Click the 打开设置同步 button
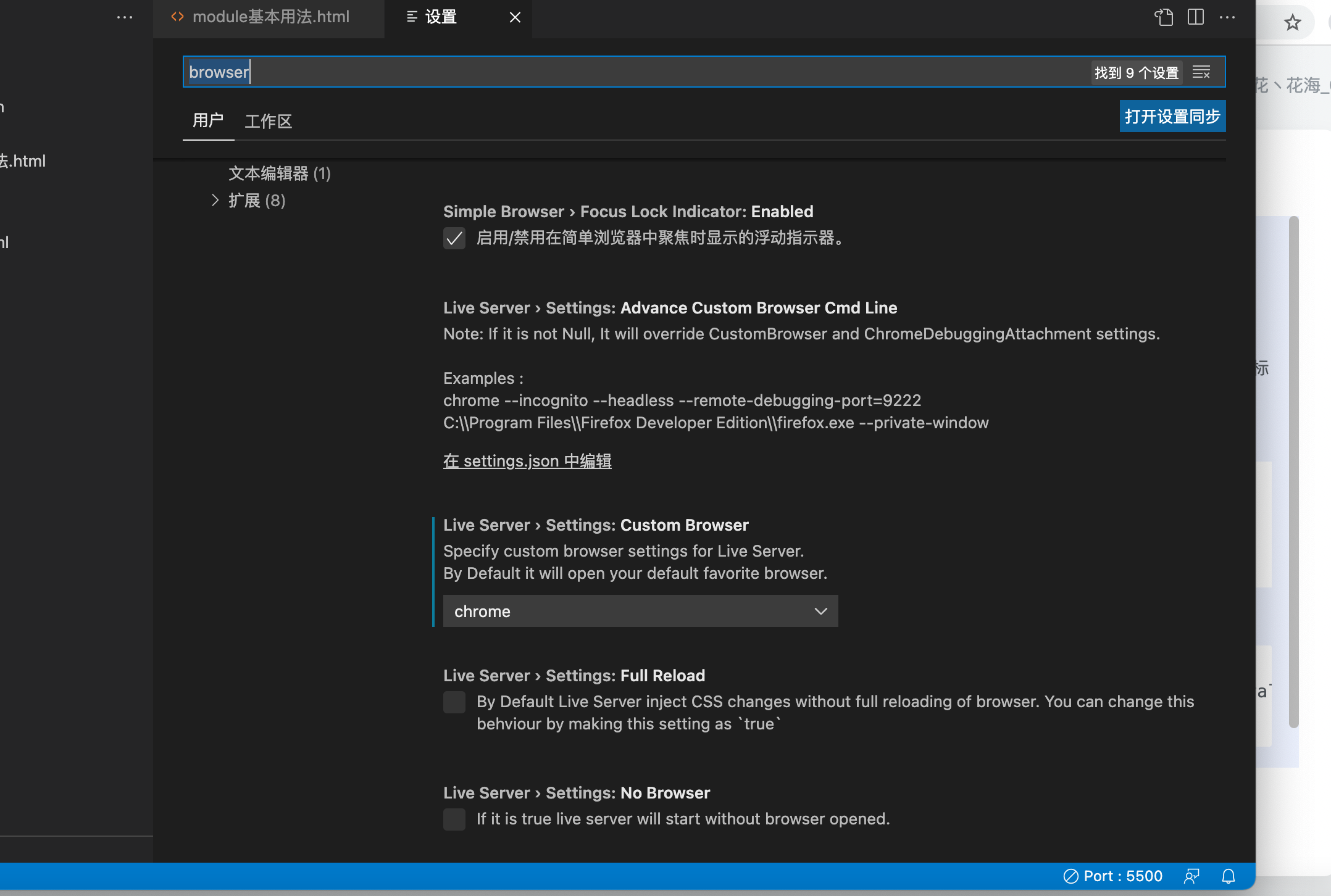This screenshot has width=1331, height=896. [1172, 117]
